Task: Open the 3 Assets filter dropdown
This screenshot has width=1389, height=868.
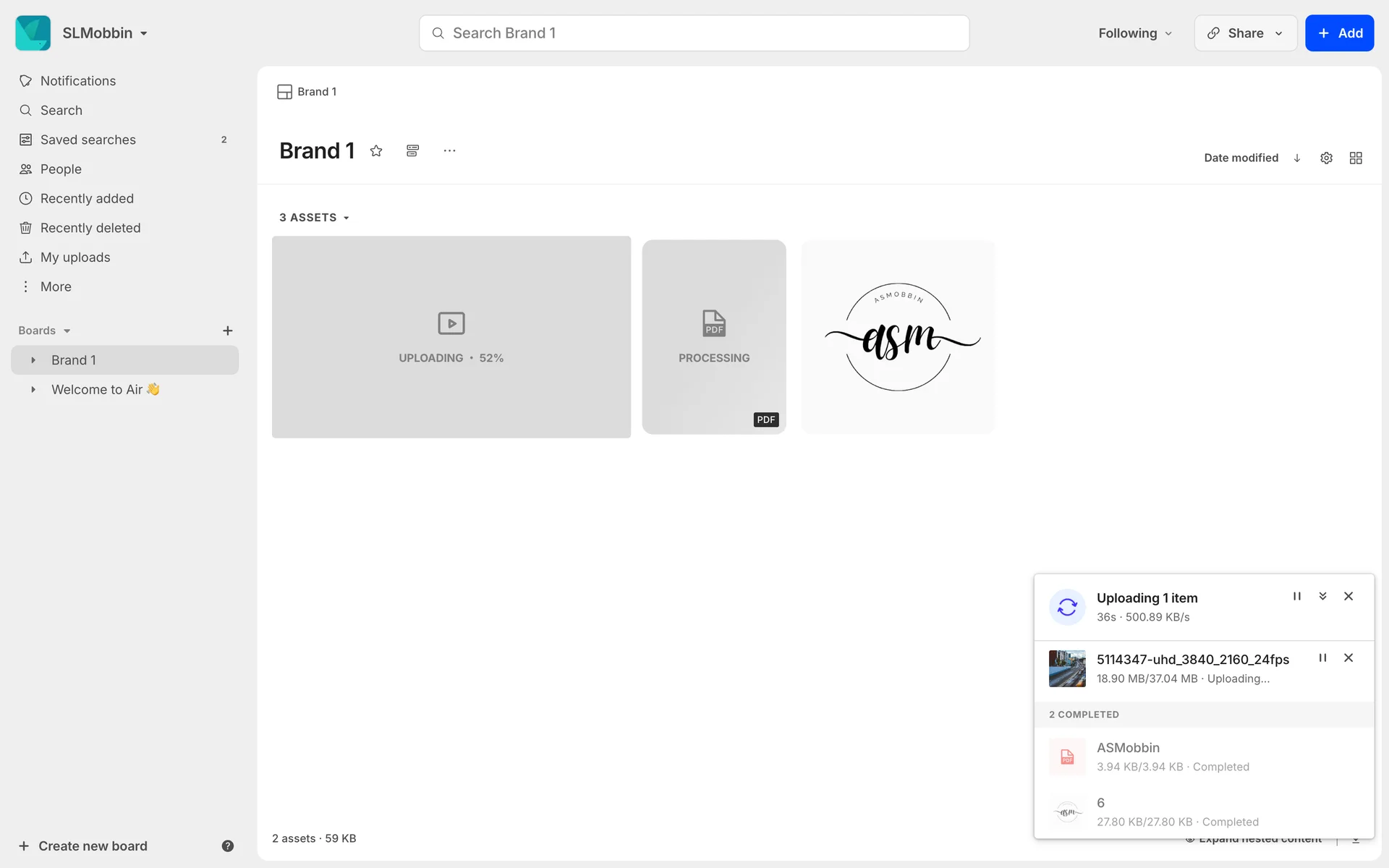Action: [314, 218]
